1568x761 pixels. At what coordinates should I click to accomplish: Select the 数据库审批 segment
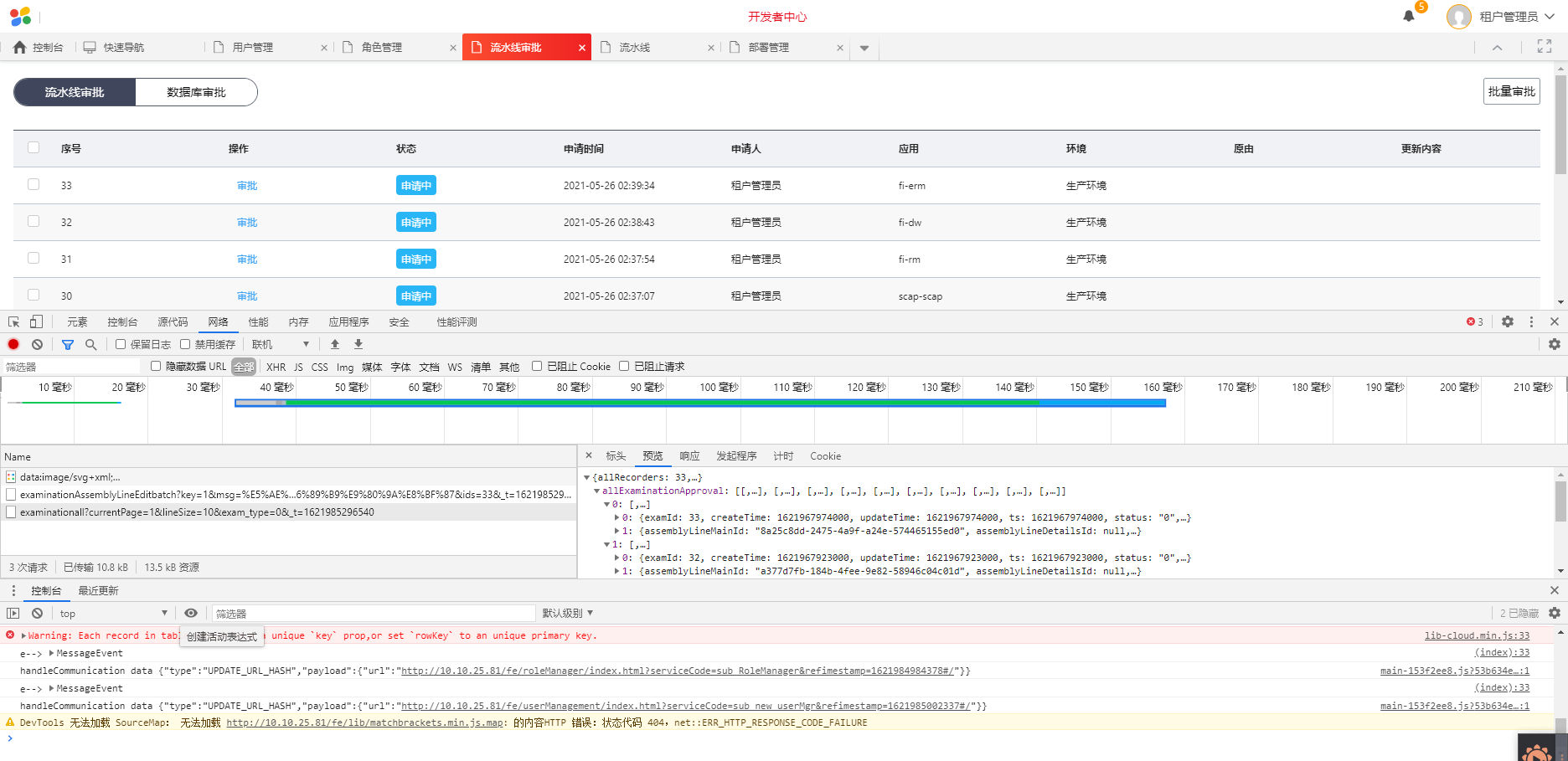[196, 92]
